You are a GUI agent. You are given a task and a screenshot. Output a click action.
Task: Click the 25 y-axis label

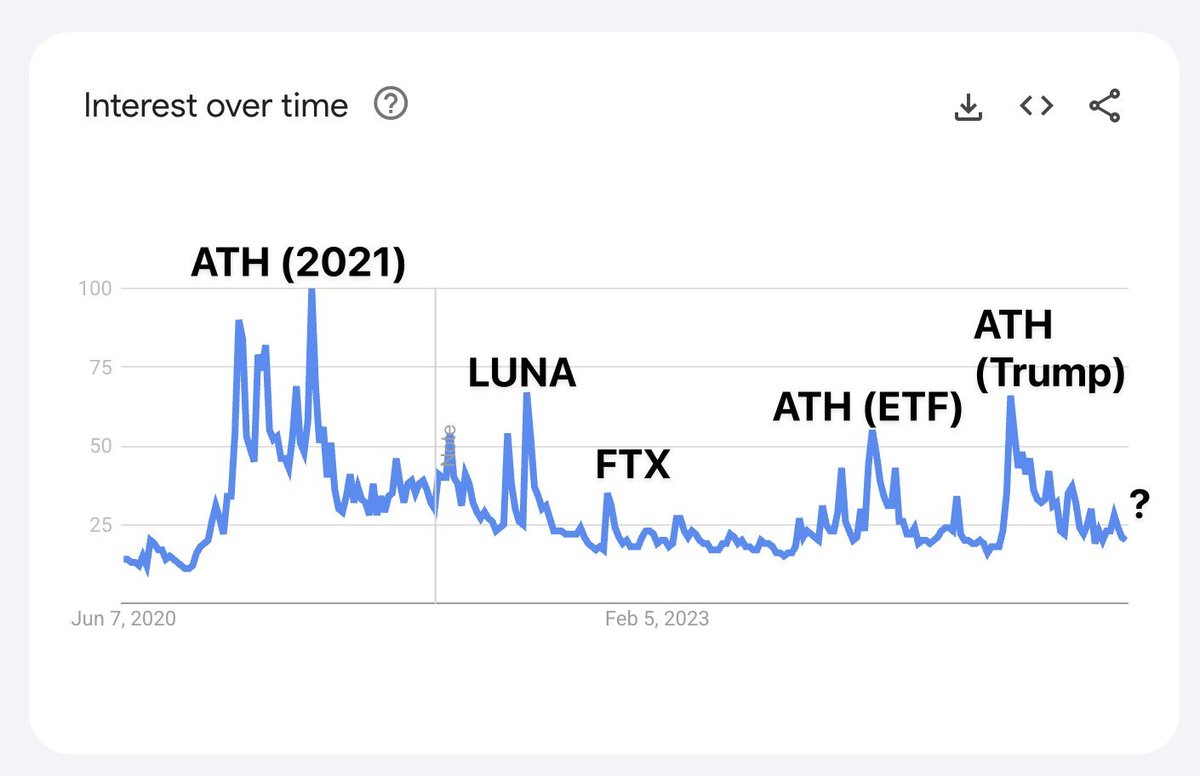(100, 525)
